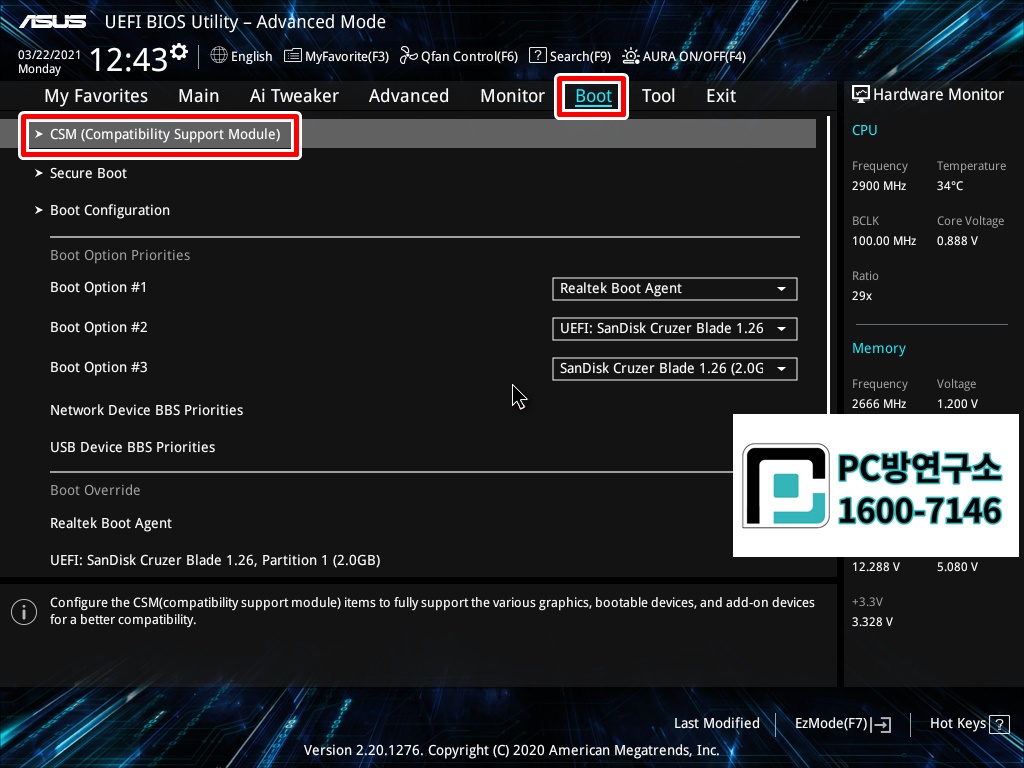
Task: Open USB Device BBS Priorities
Action: [133, 447]
